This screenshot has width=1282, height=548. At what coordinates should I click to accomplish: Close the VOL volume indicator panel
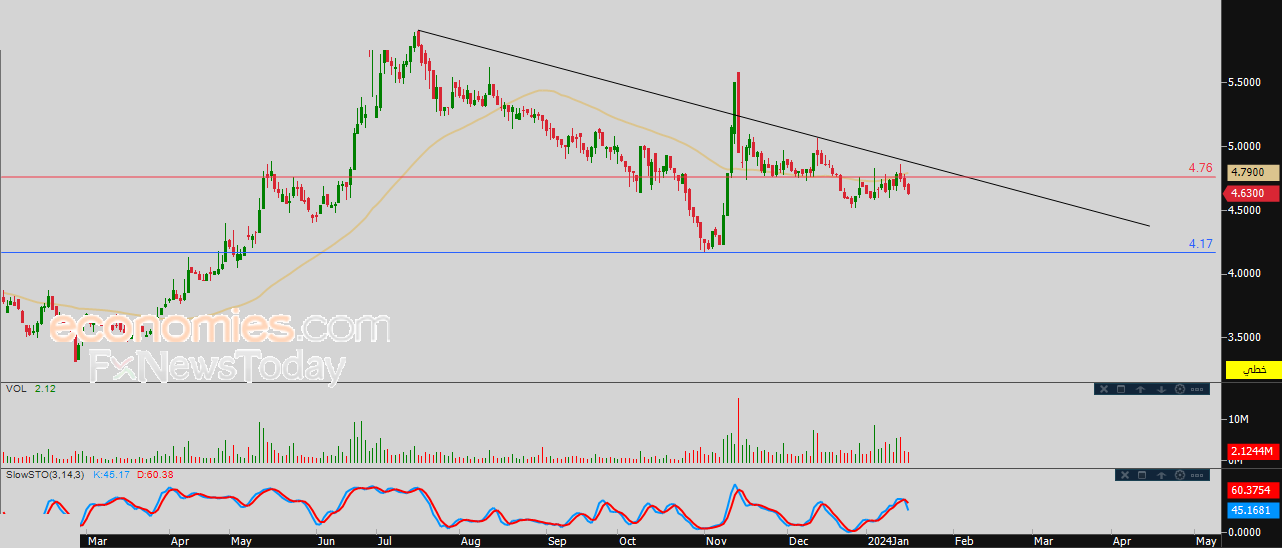tap(1104, 389)
